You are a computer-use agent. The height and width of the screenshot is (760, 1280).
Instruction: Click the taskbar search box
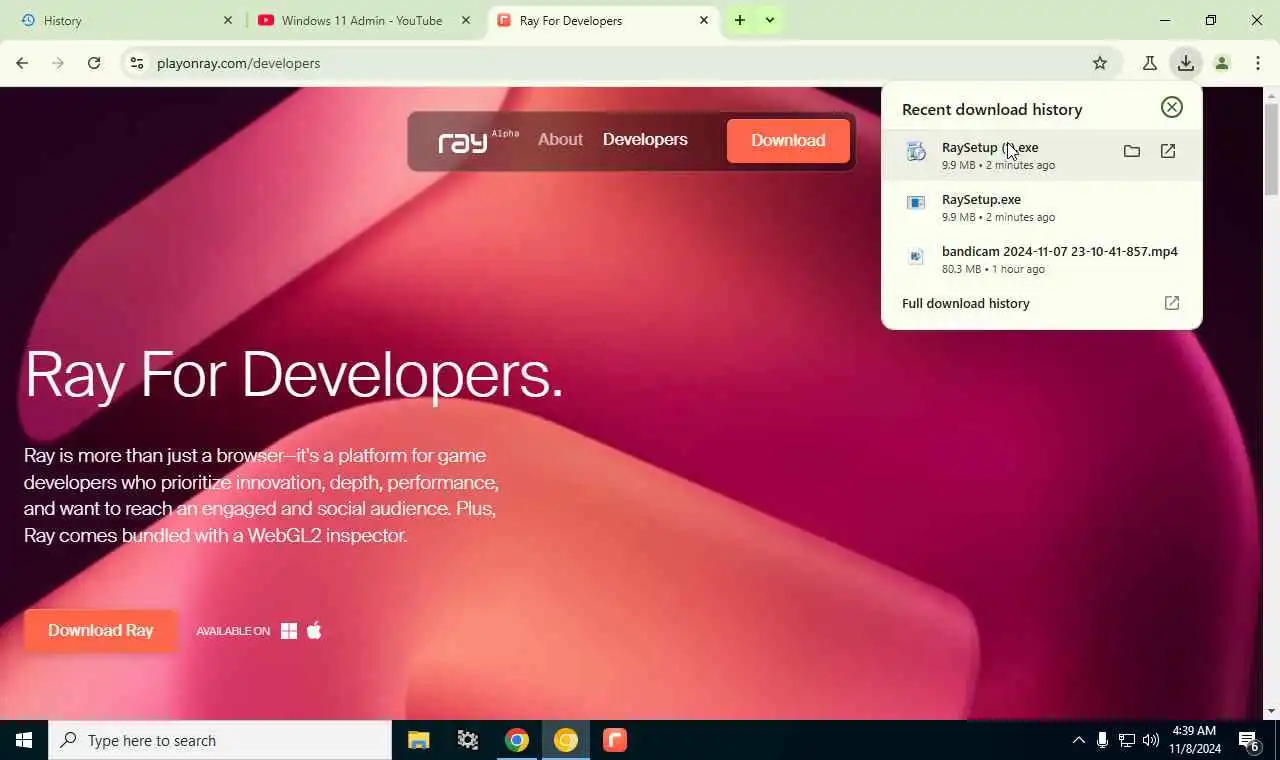click(x=220, y=740)
